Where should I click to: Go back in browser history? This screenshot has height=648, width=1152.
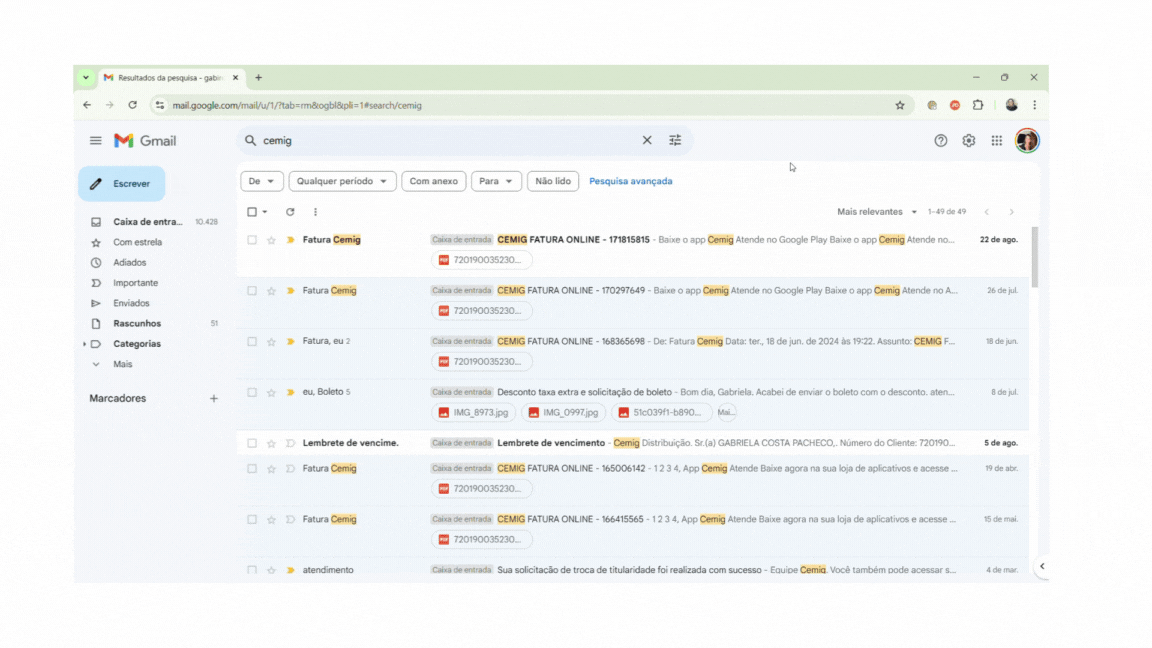tap(87, 105)
